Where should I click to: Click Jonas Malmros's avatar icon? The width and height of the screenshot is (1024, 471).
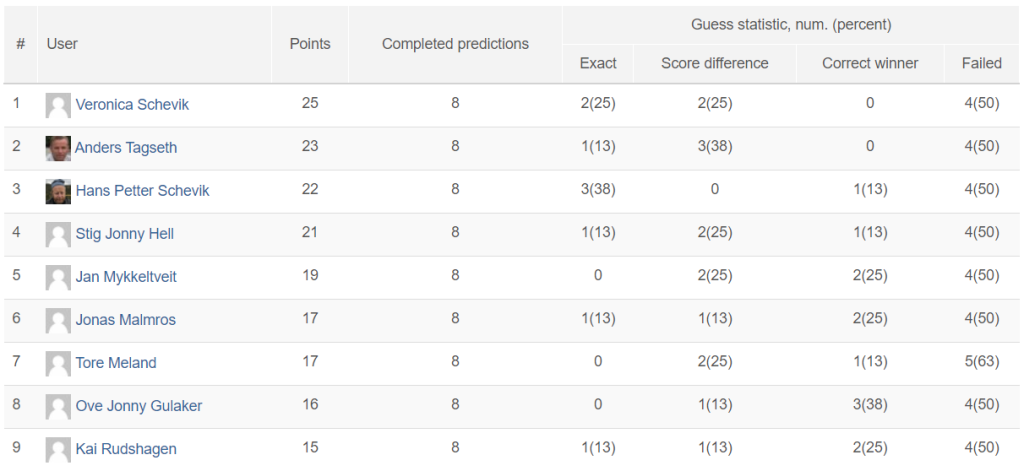[58, 321]
